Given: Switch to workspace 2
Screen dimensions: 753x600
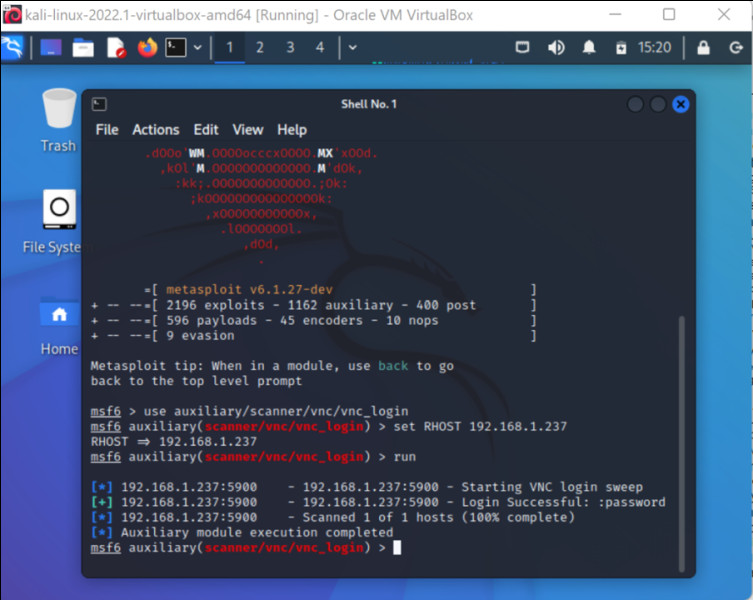Looking at the screenshot, I should coord(260,48).
